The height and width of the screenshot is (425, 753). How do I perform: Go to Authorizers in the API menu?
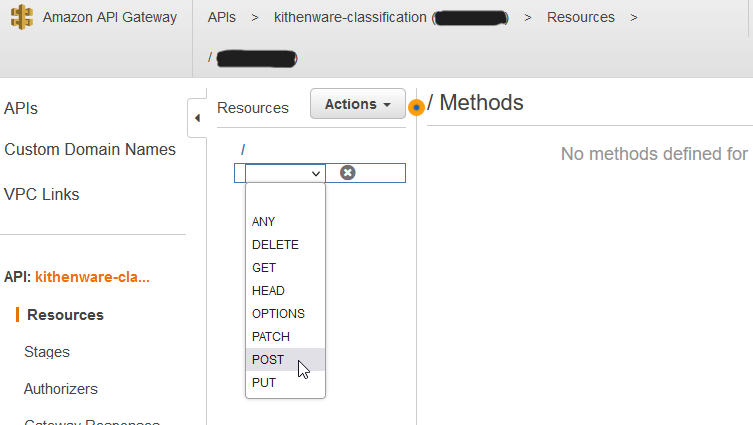(61, 389)
